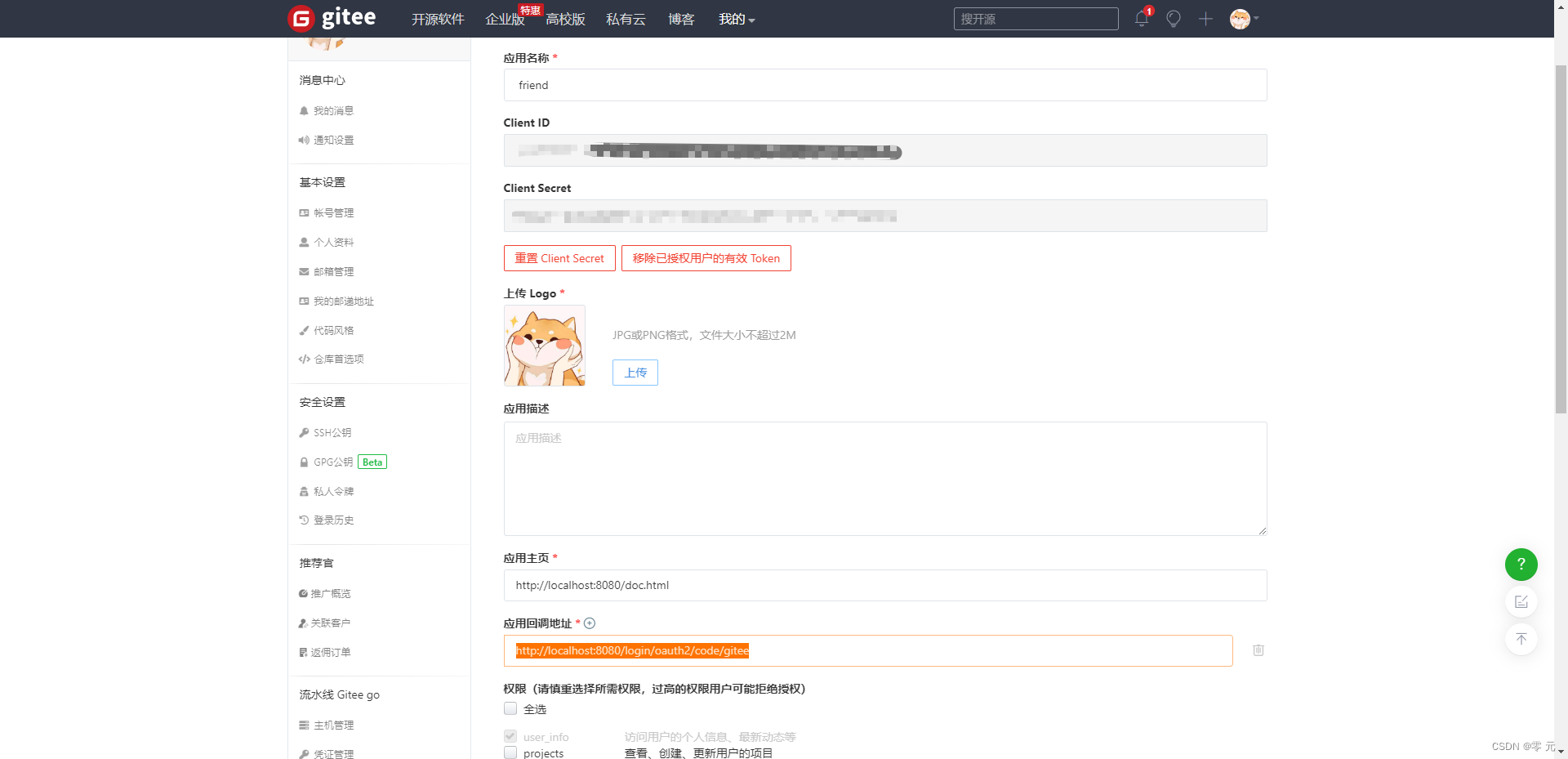Click the 代码风格 brush icon
The height and width of the screenshot is (759, 1568).
click(304, 330)
